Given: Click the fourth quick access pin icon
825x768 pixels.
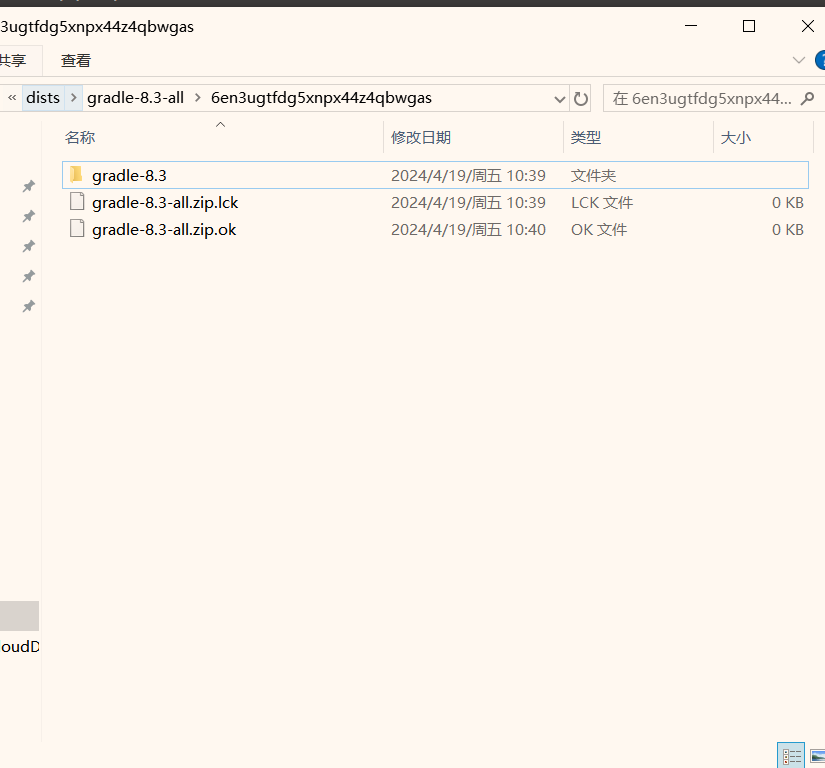Looking at the screenshot, I should tap(28, 276).
